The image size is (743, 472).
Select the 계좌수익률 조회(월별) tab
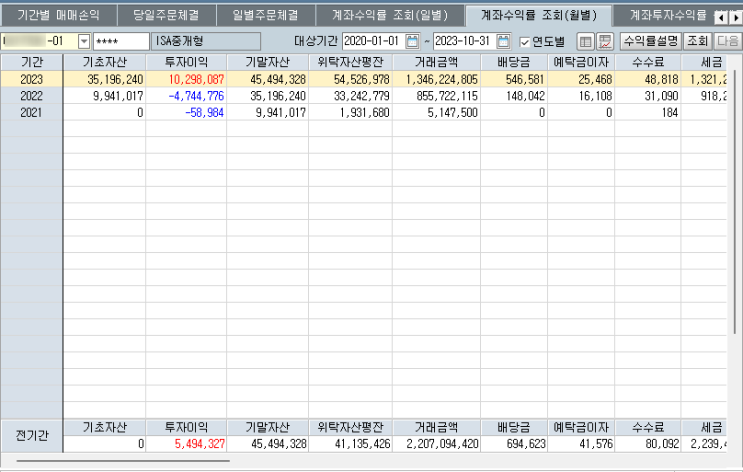(539, 16)
